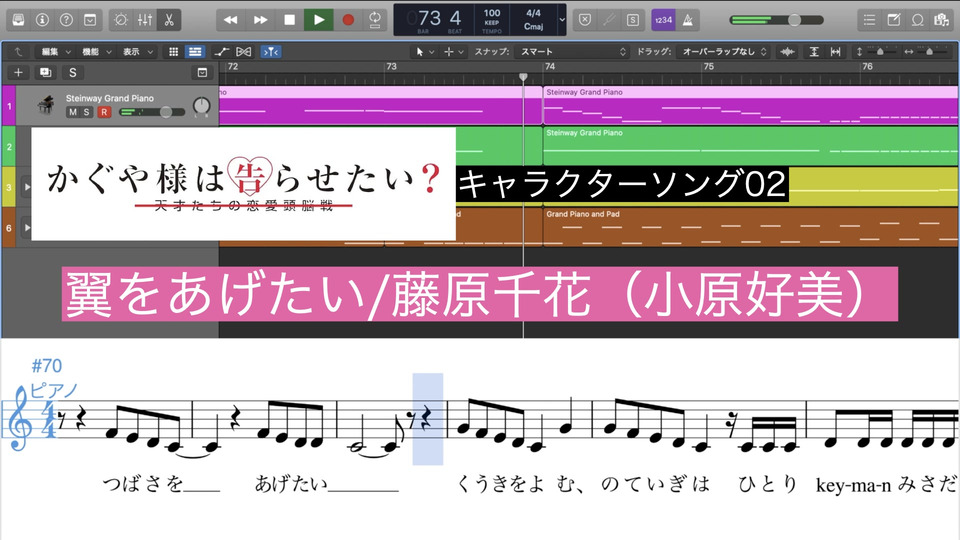Image resolution: width=960 pixels, height=540 pixels.
Task: Click the bar position 73 display
Action: [430, 18]
